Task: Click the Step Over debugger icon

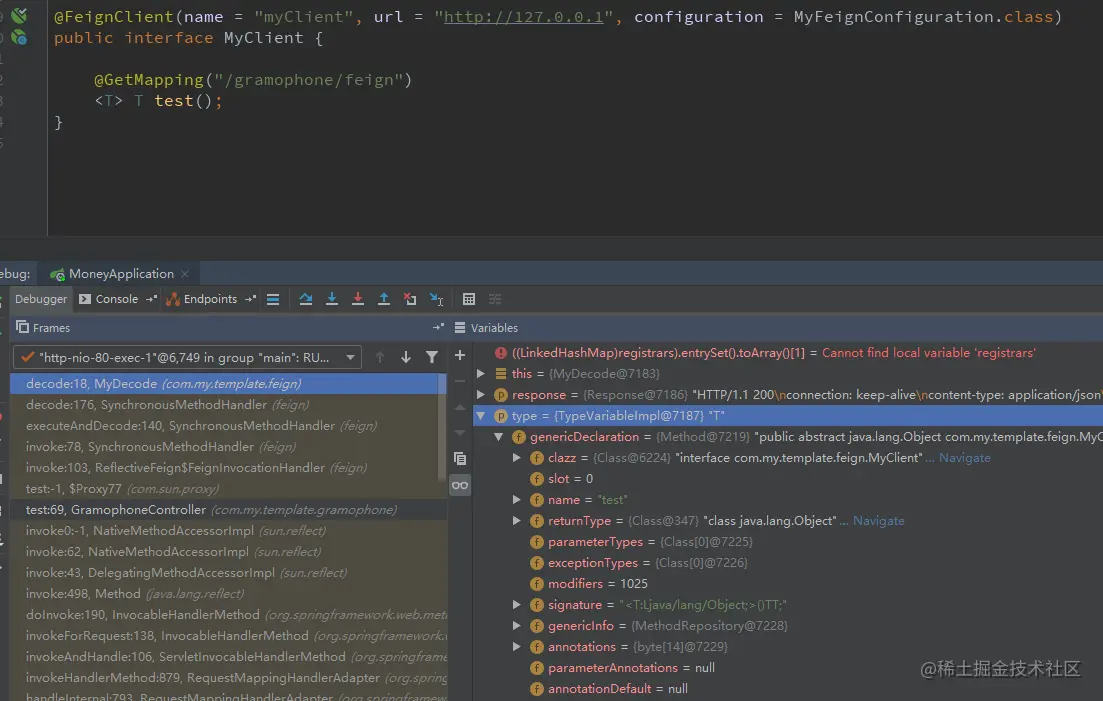Action: pos(305,299)
